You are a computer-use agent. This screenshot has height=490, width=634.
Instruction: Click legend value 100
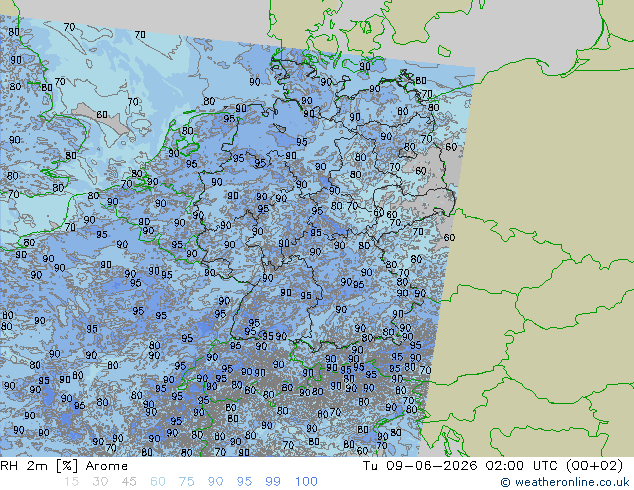pyautogui.click(x=306, y=482)
